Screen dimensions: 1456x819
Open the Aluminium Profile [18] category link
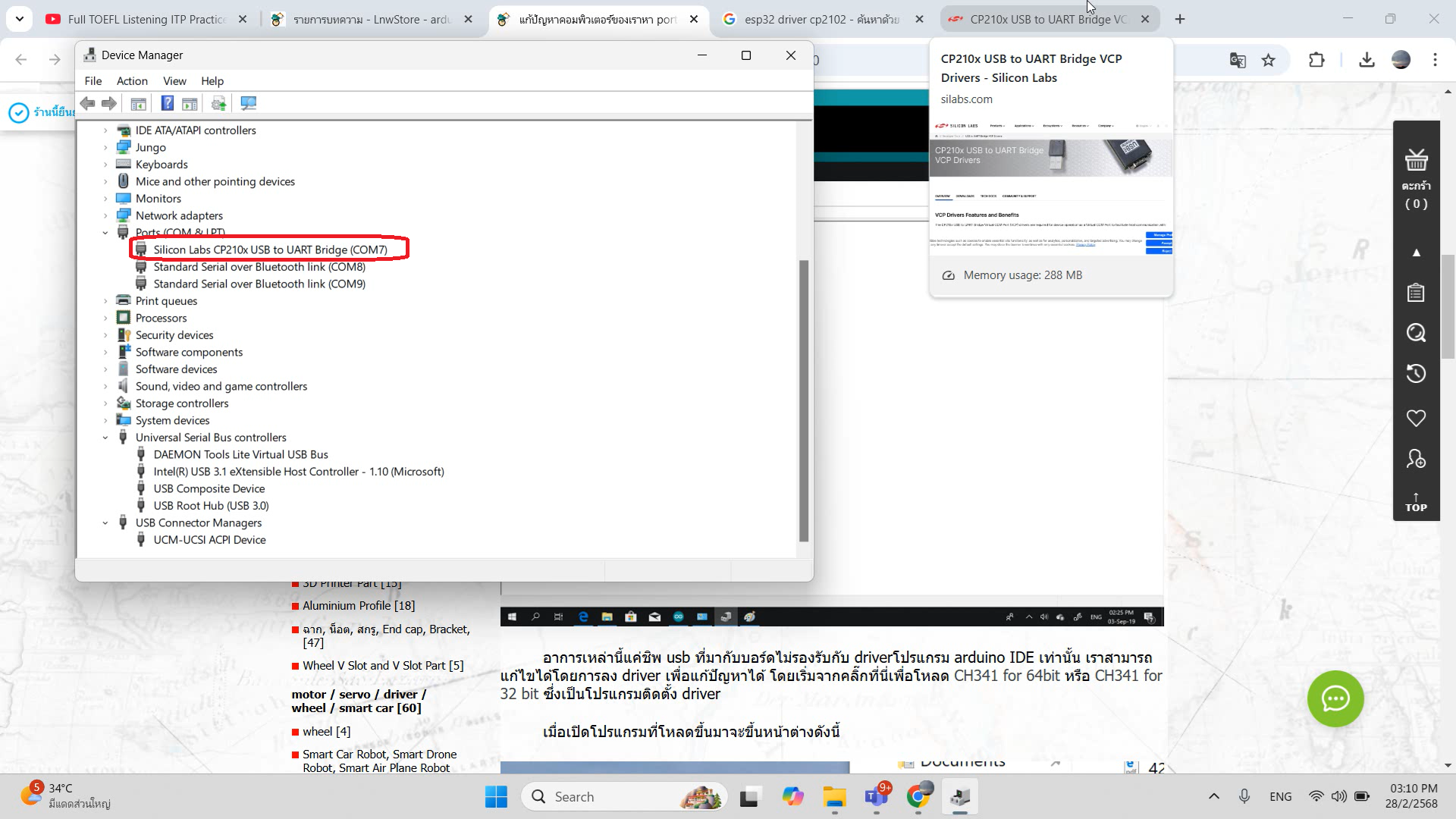tap(359, 605)
